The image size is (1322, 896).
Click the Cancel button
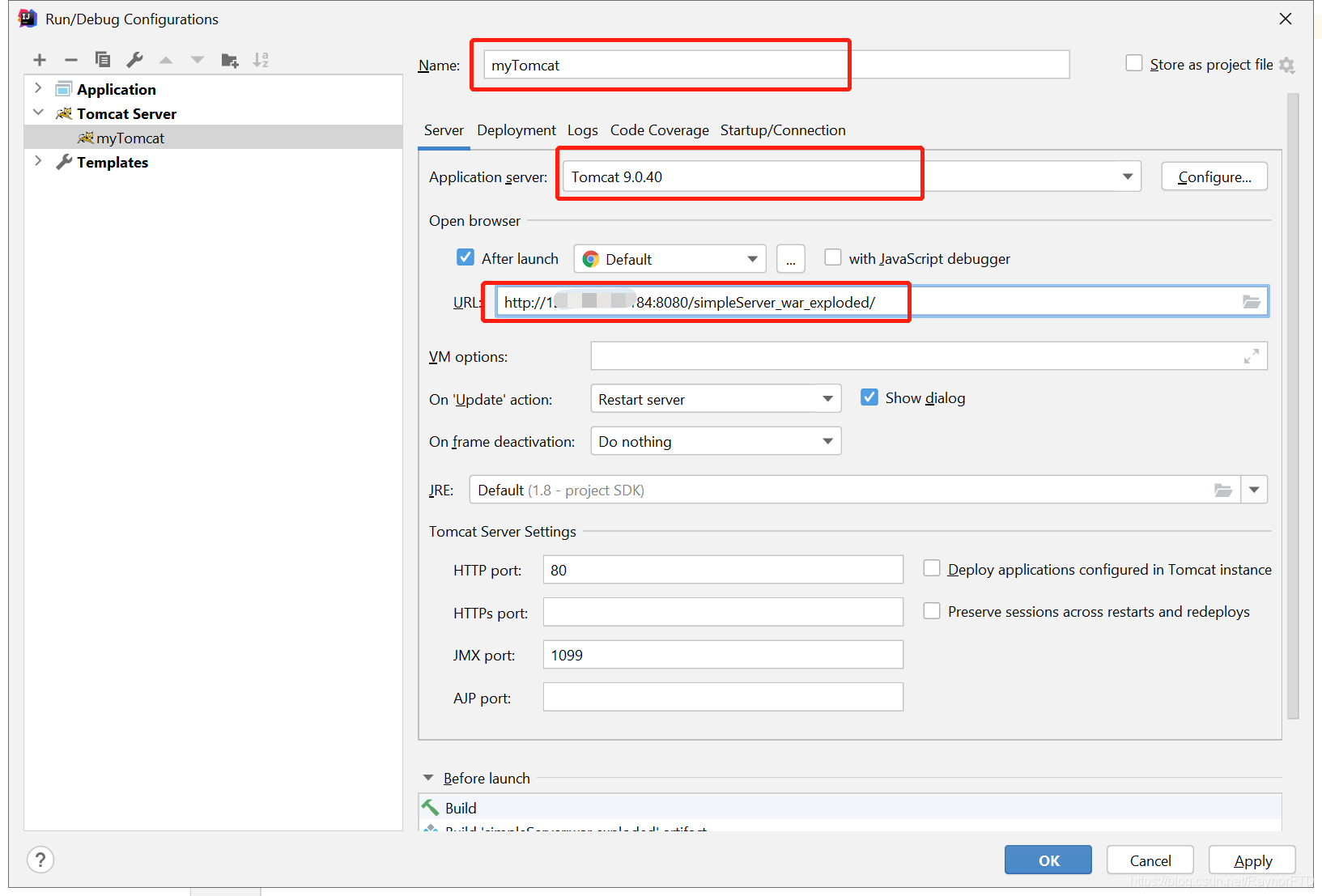[x=1150, y=860]
